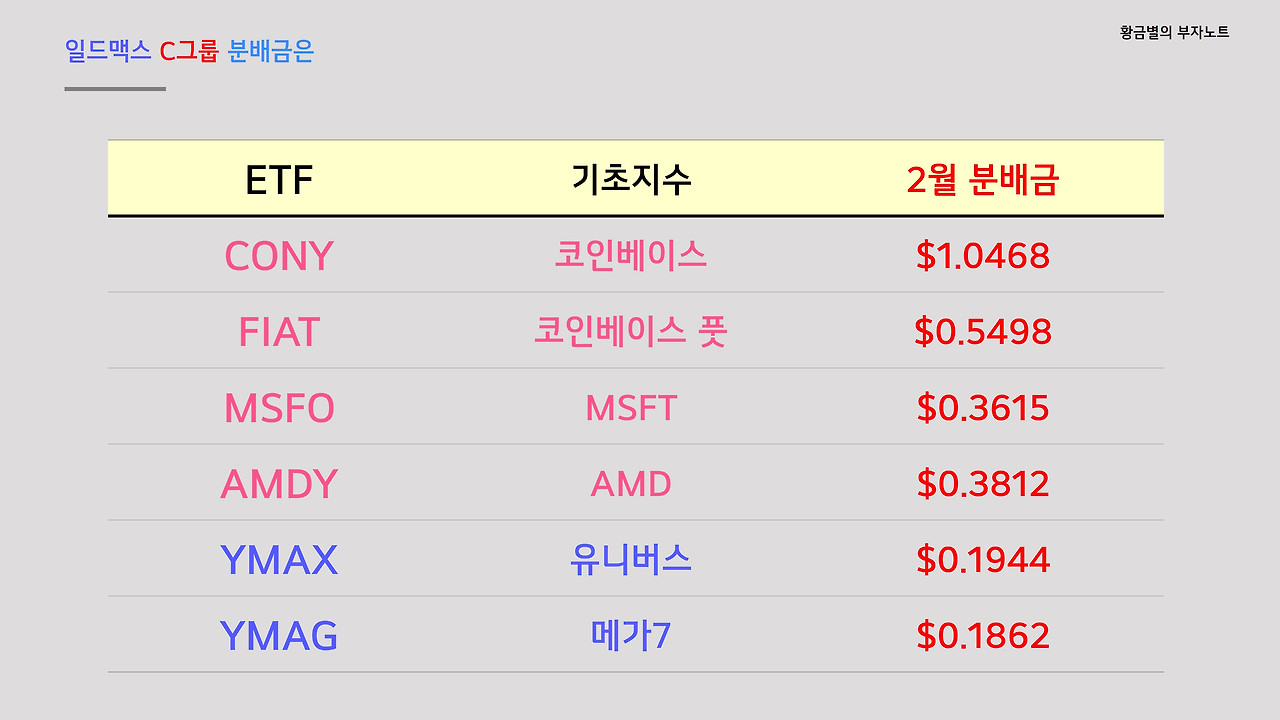Click the YMAG ticker text

[278, 636]
